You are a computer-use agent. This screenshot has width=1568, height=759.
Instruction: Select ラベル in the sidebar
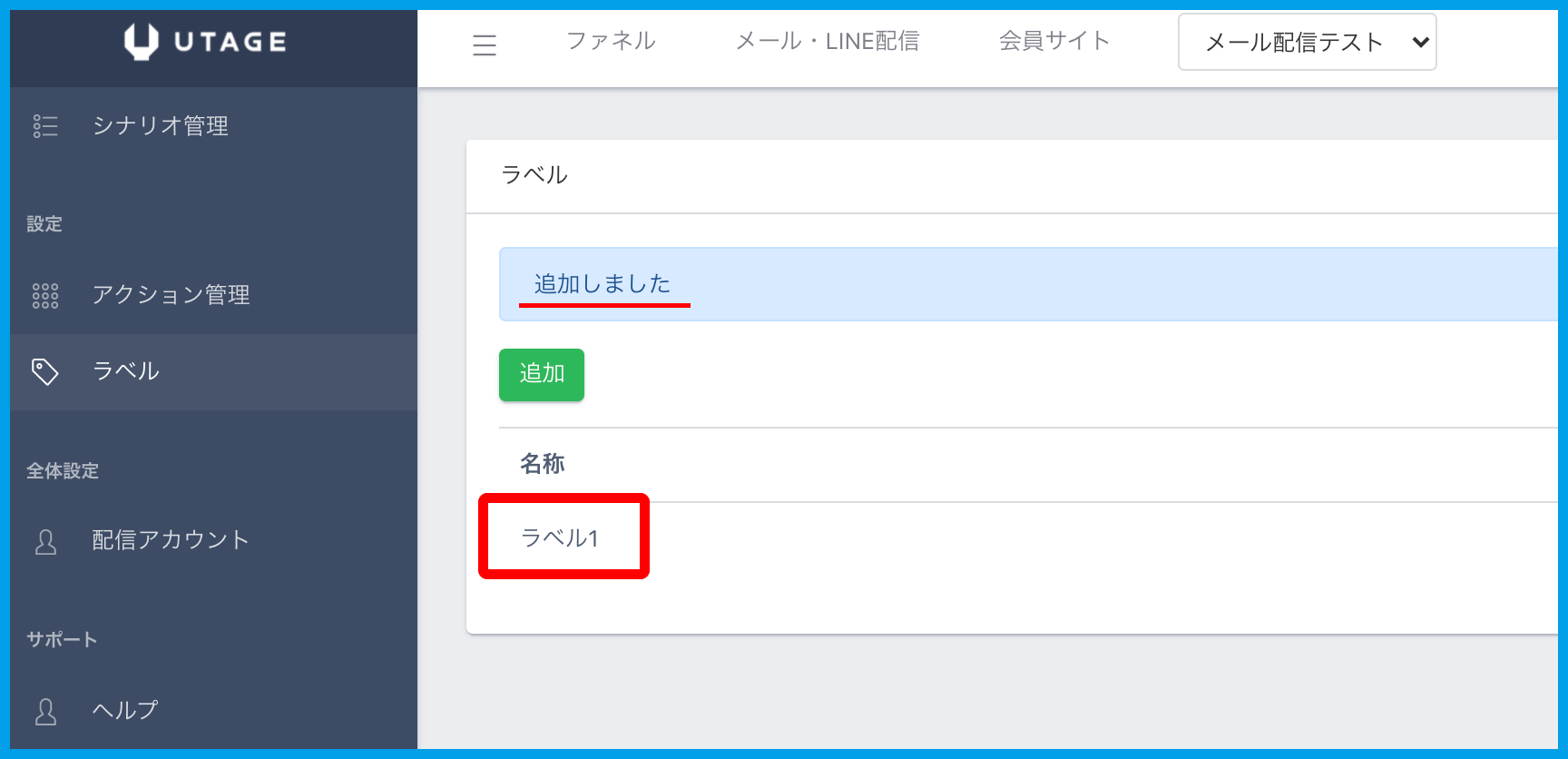pos(126,371)
